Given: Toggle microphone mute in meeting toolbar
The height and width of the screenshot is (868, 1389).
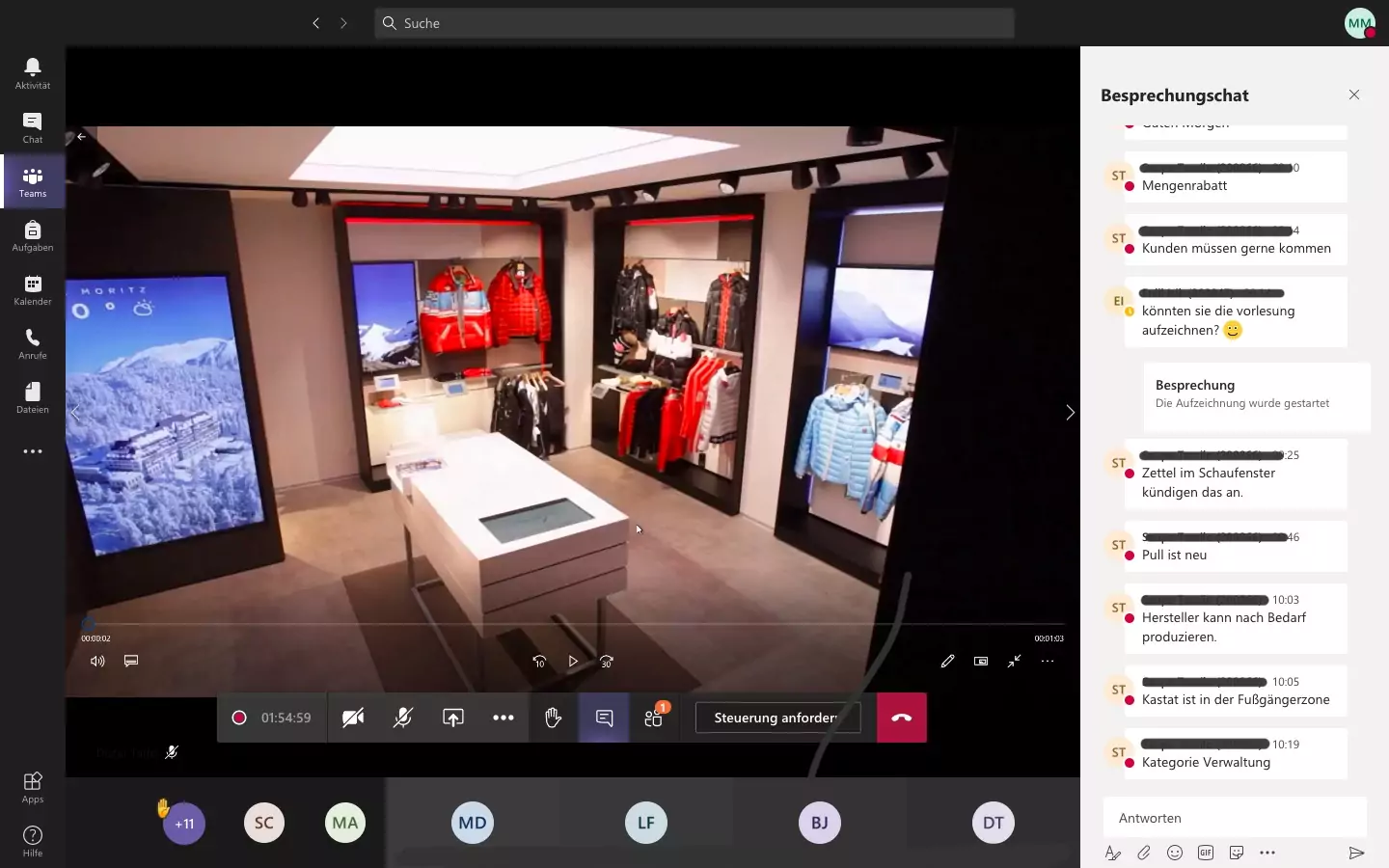Looking at the screenshot, I should (x=403, y=718).
